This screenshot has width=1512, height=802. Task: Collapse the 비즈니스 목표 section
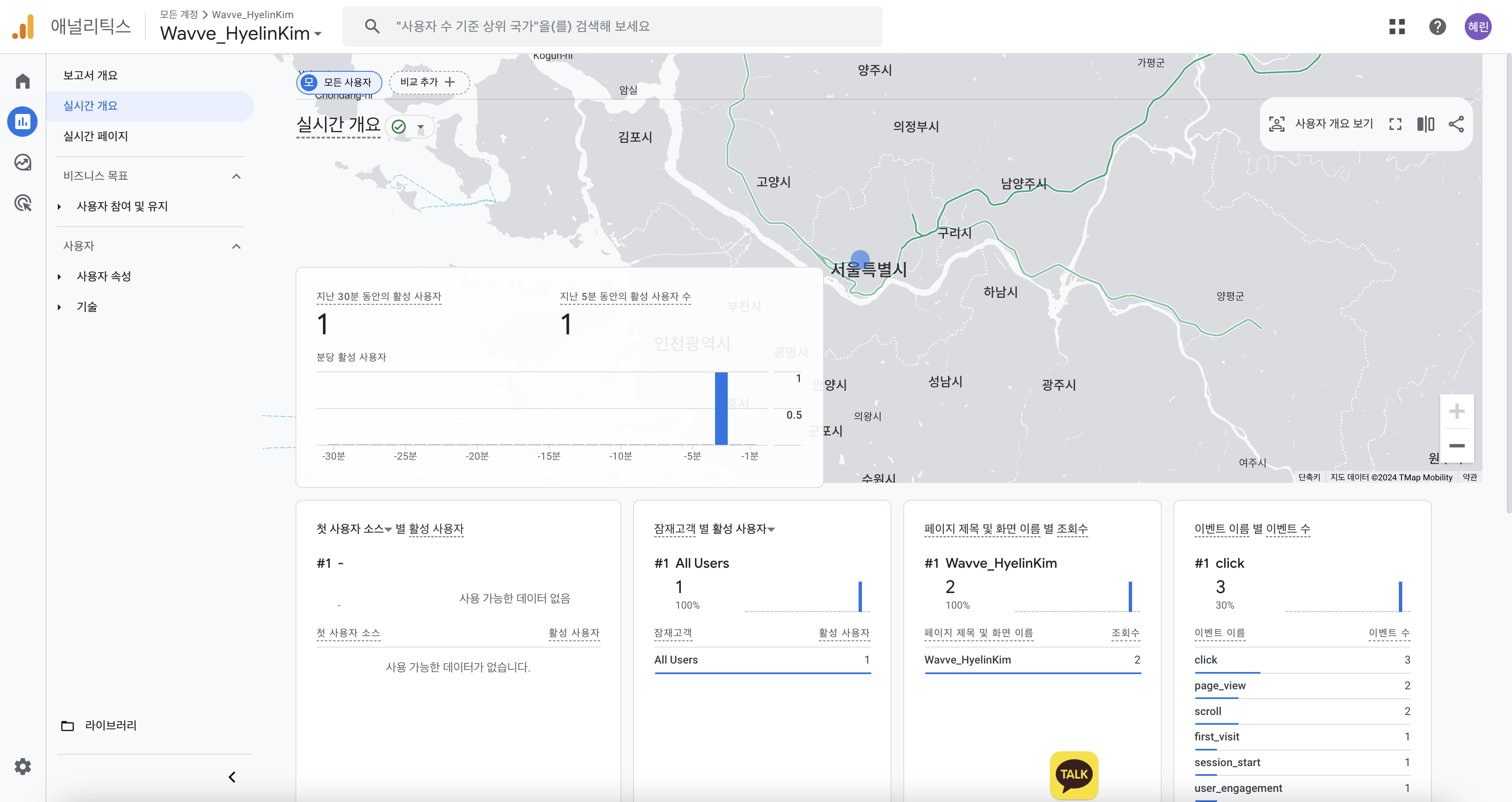(236, 176)
